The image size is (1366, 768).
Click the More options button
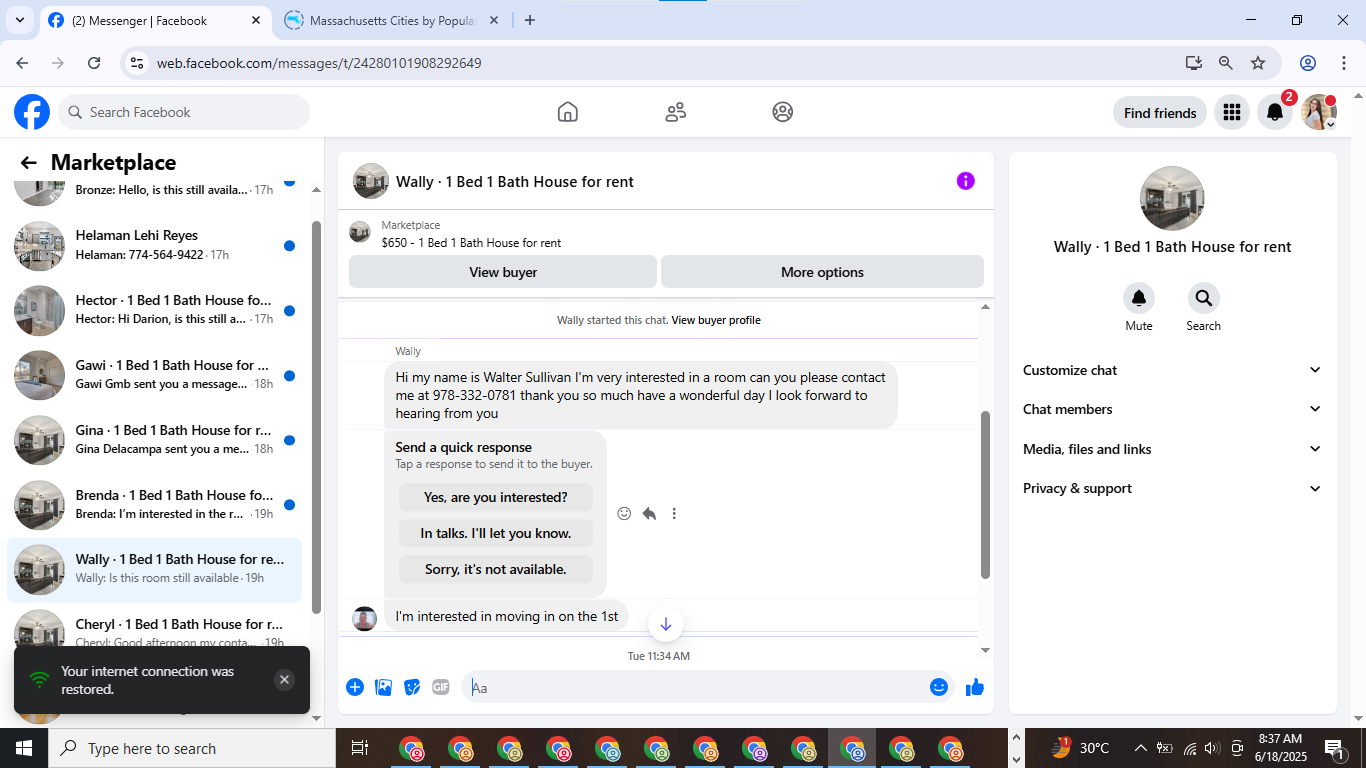822,272
